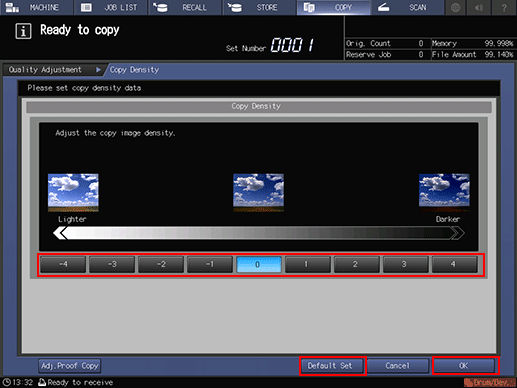
Task: Confirm with the OK button
Action: coord(464,366)
